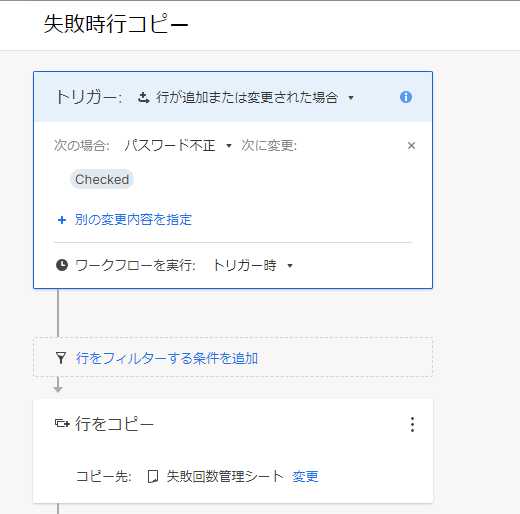Image resolution: width=520 pixels, height=514 pixels.
Task: Select the 行をコピー action heading
Action: tap(114, 424)
